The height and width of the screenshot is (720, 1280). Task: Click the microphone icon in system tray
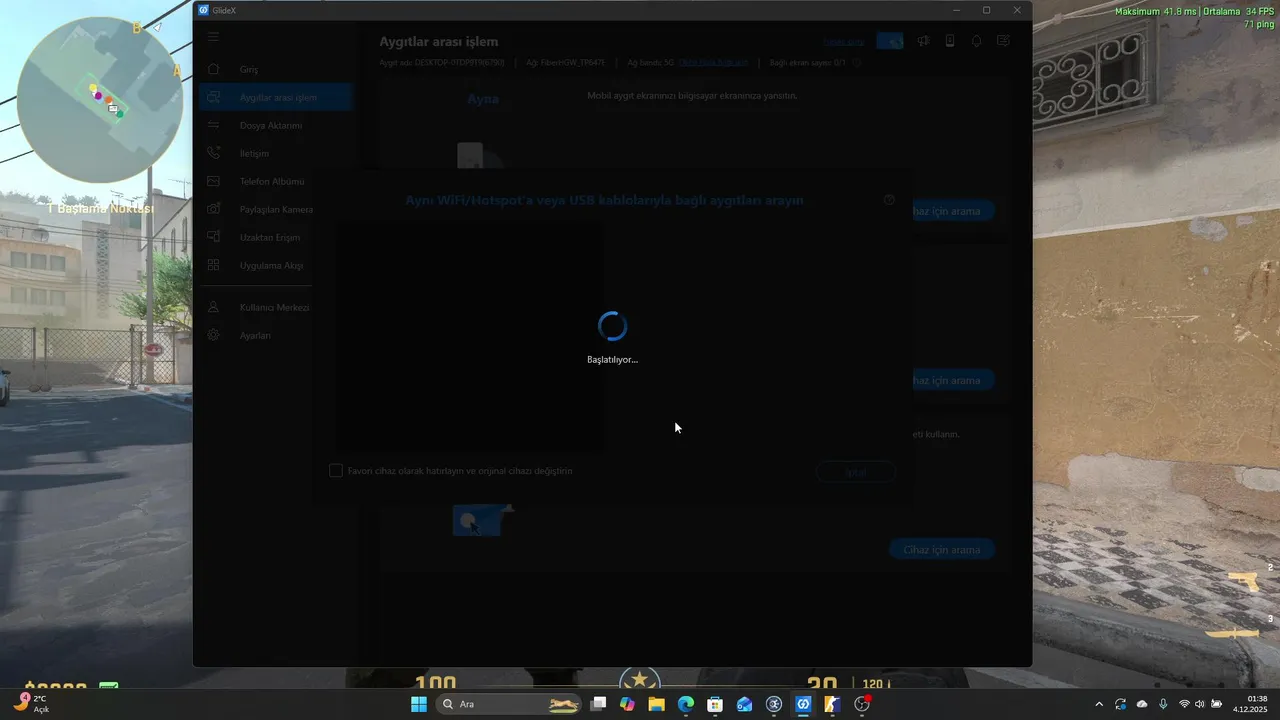coord(1162,704)
